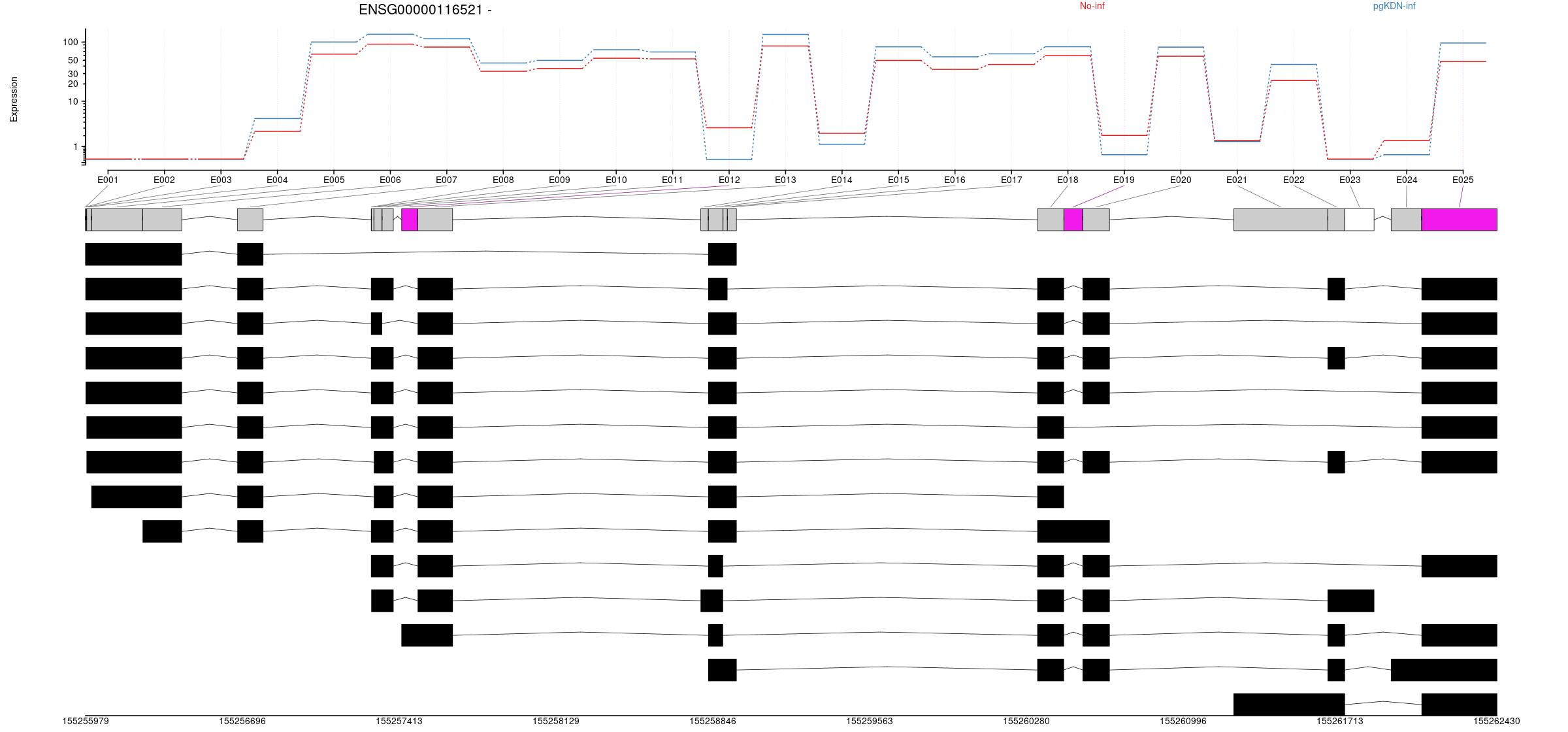The image size is (1568, 732).
Task: Click exon label E013
Action: click(785, 180)
